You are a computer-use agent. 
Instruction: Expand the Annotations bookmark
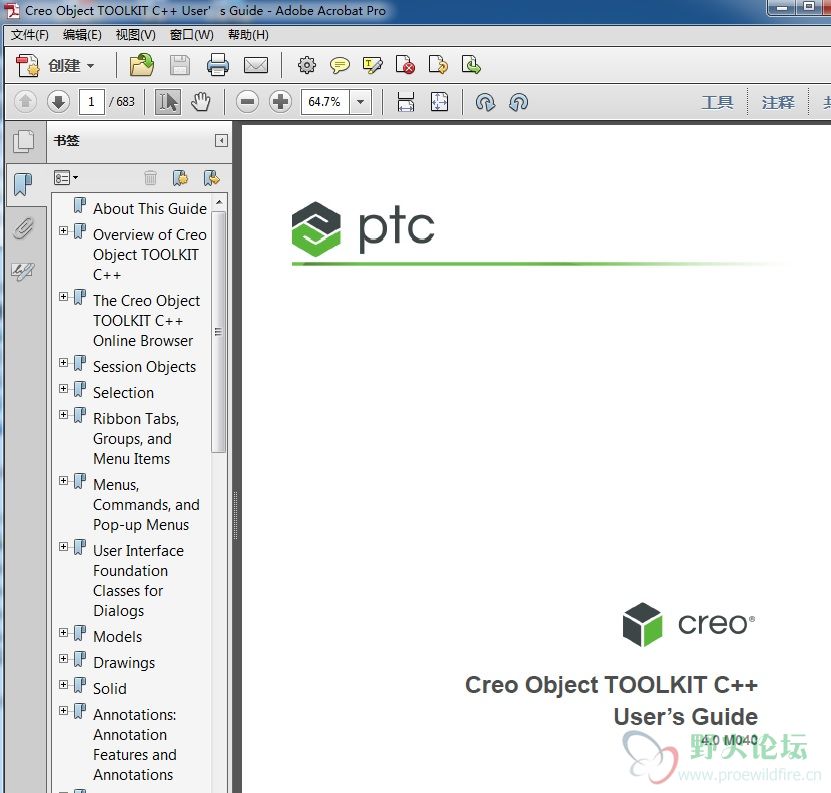tap(63, 711)
